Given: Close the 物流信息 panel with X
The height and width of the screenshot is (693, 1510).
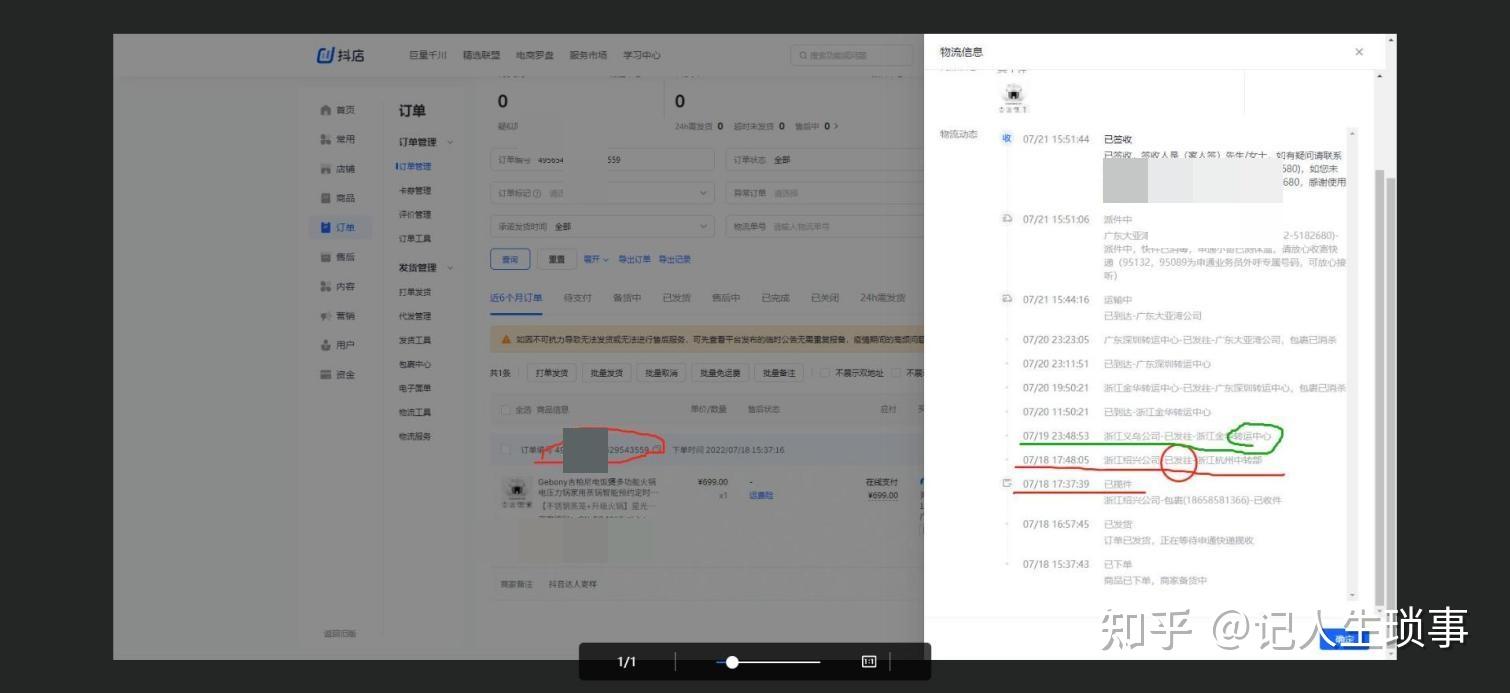Looking at the screenshot, I should click(x=1359, y=52).
